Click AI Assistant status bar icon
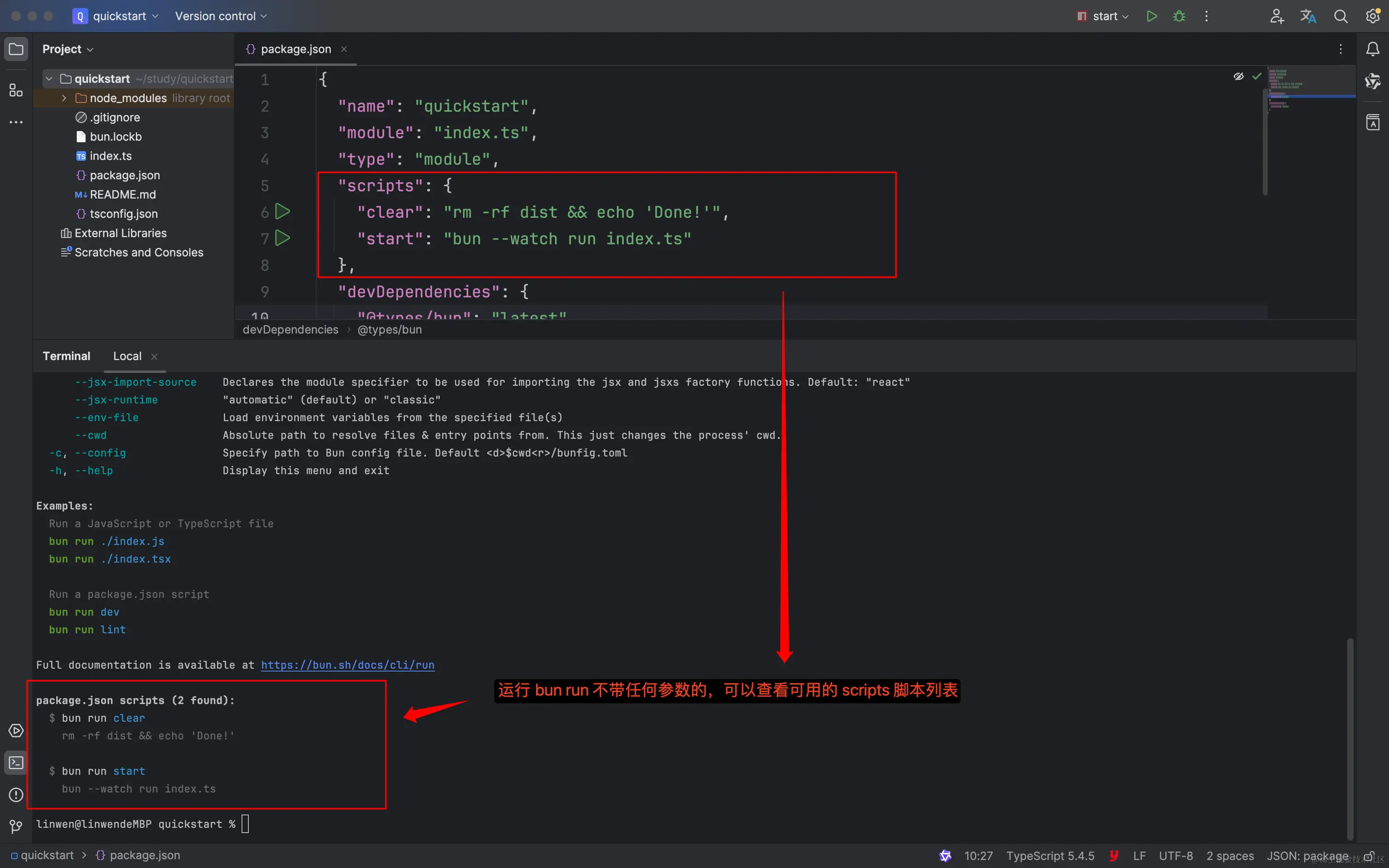The height and width of the screenshot is (868, 1389). tap(945, 856)
